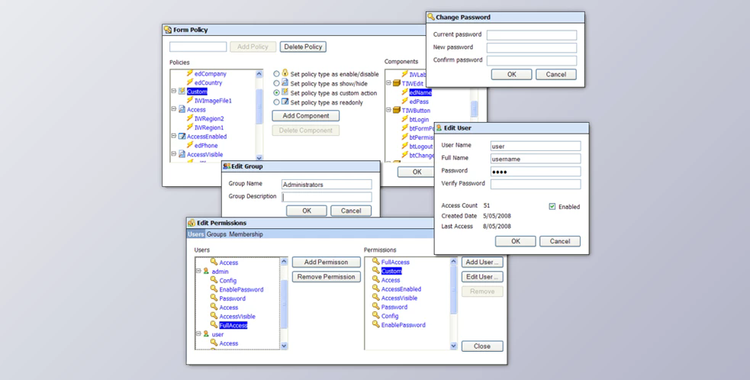Click Add Permisson button
Screen dimensions: 750x380
pyautogui.click(x=326, y=262)
